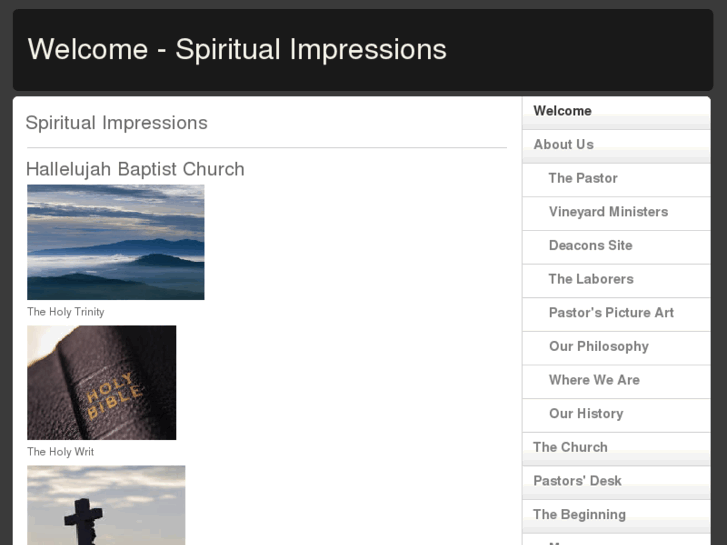This screenshot has height=545, width=727.
Task: Open the Welcome page in sidebar
Action: point(563,111)
